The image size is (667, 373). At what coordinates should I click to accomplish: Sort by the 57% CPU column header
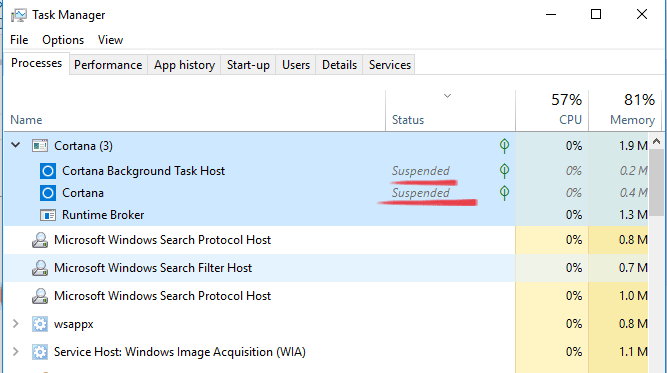click(552, 111)
